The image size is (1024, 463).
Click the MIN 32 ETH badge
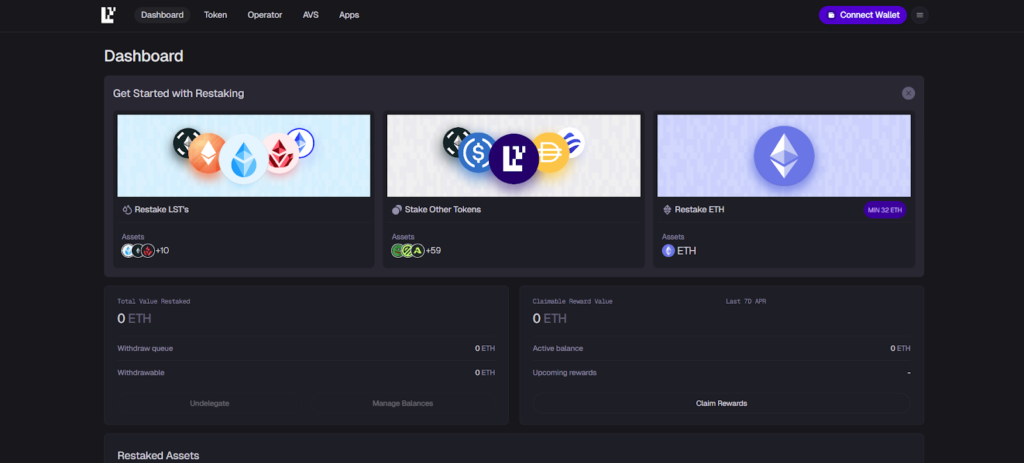pyautogui.click(x=884, y=210)
